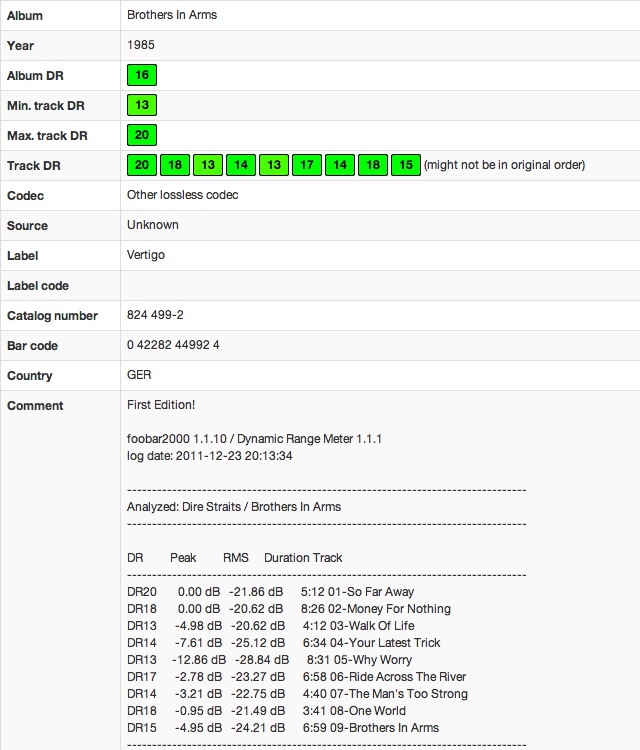The image size is (640, 750).
Task: Select the 'Other lossless codec' text
Action: point(182,195)
